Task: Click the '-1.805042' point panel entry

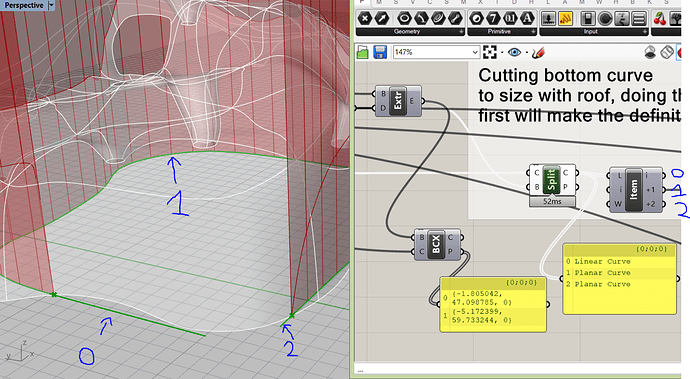Action: tap(493, 298)
